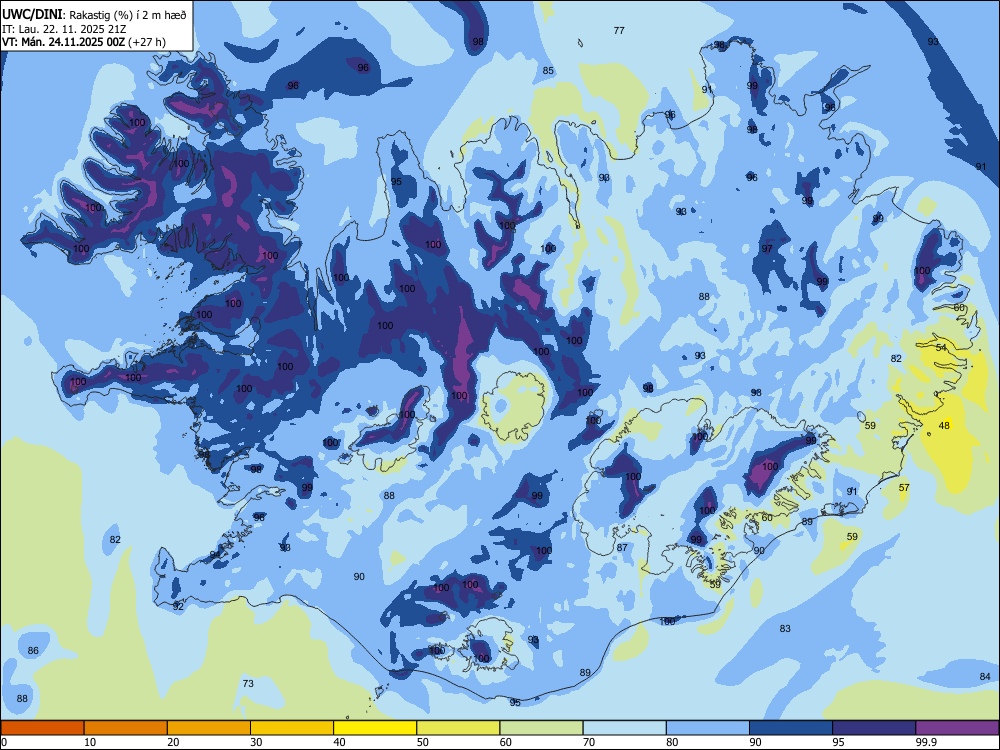1000x750 pixels.
Task: Select the legend scale label '80'
Action: (672, 742)
